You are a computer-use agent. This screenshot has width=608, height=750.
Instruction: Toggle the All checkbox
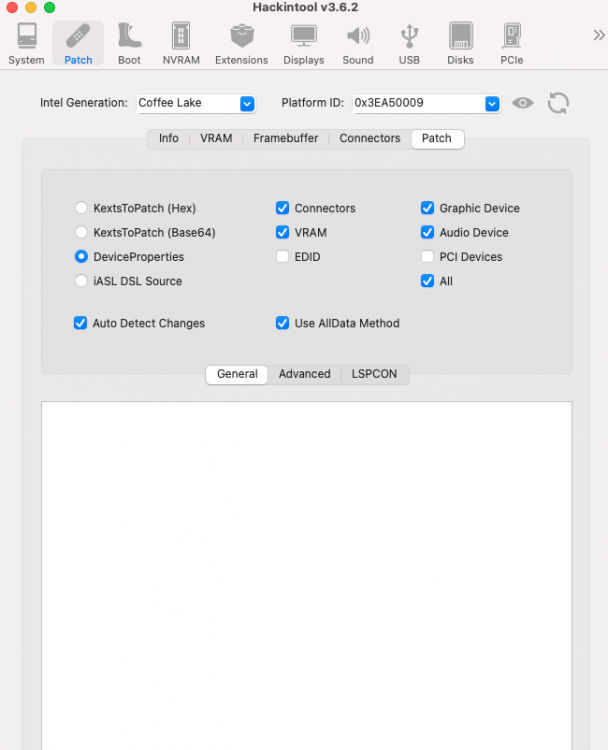coord(427,281)
